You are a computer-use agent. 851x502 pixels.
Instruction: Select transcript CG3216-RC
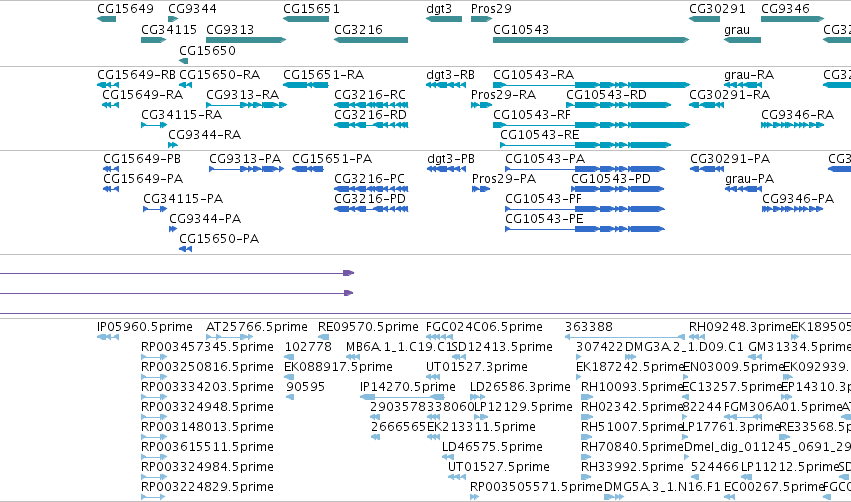pyautogui.click(x=371, y=105)
